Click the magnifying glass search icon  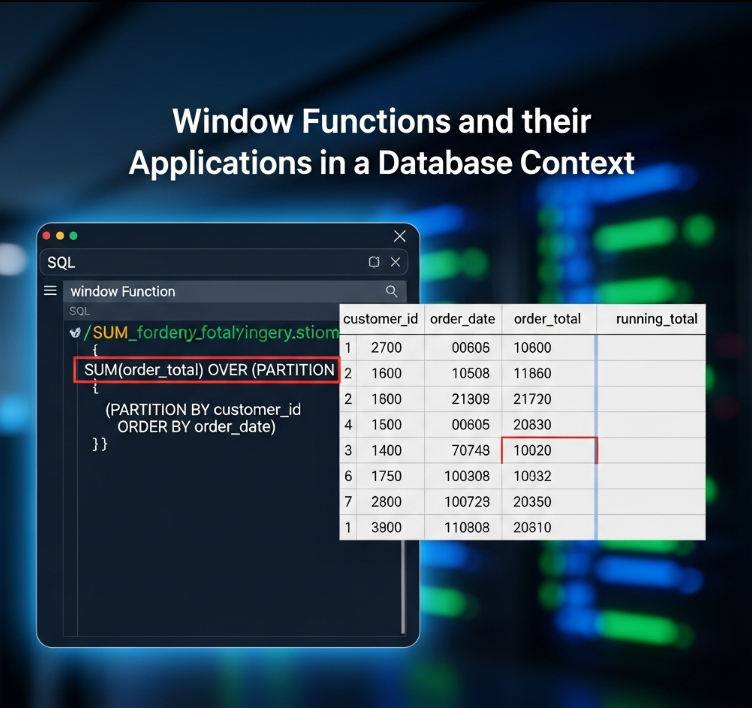coord(391,291)
